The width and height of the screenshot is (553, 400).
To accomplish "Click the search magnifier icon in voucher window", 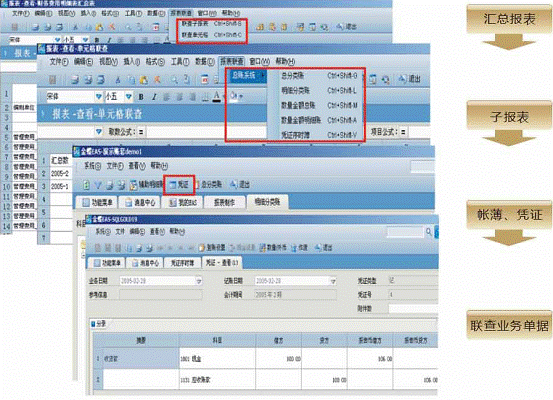I will [429, 232].
